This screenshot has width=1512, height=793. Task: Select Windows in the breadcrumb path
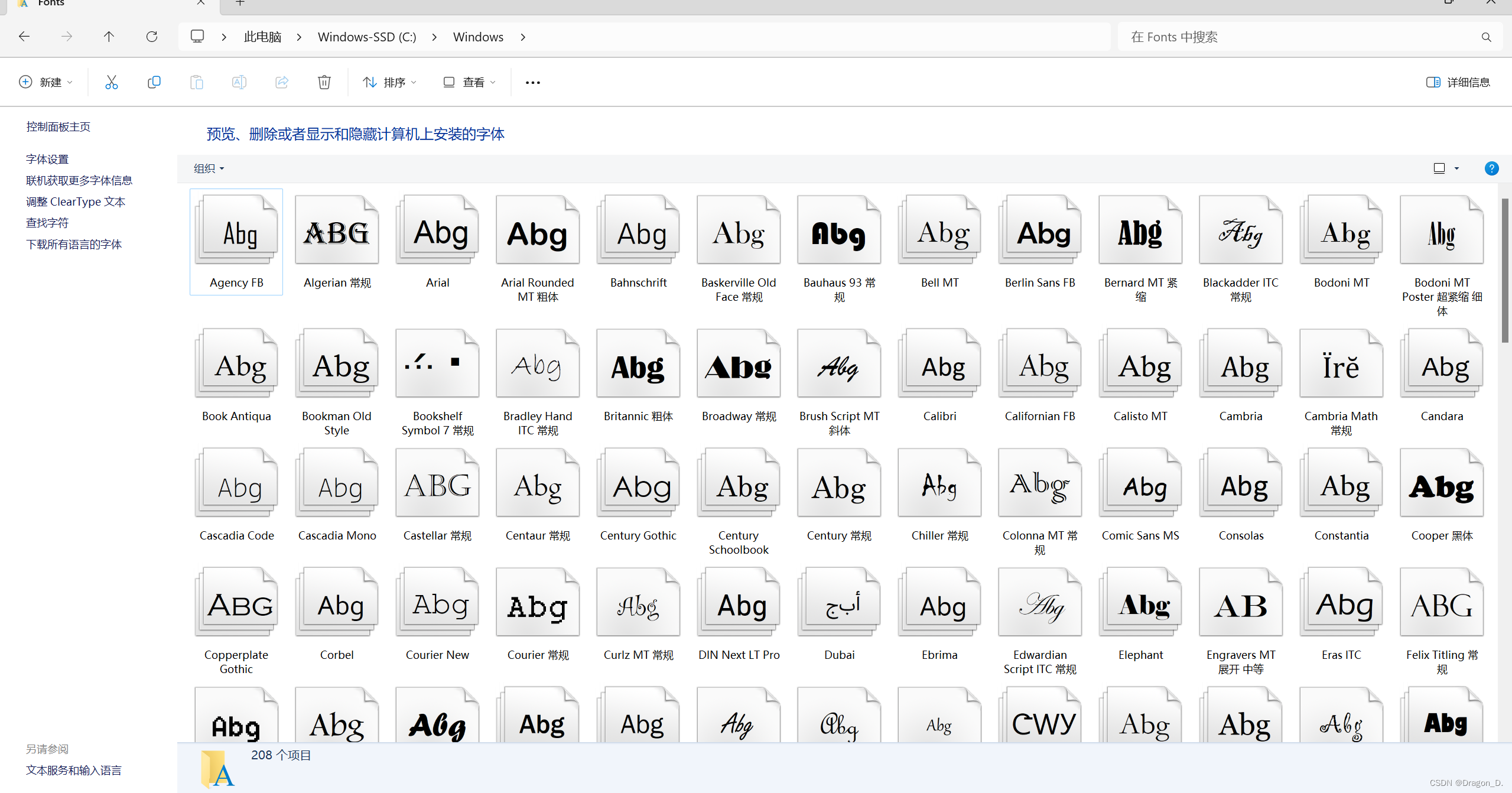coord(477,37)
